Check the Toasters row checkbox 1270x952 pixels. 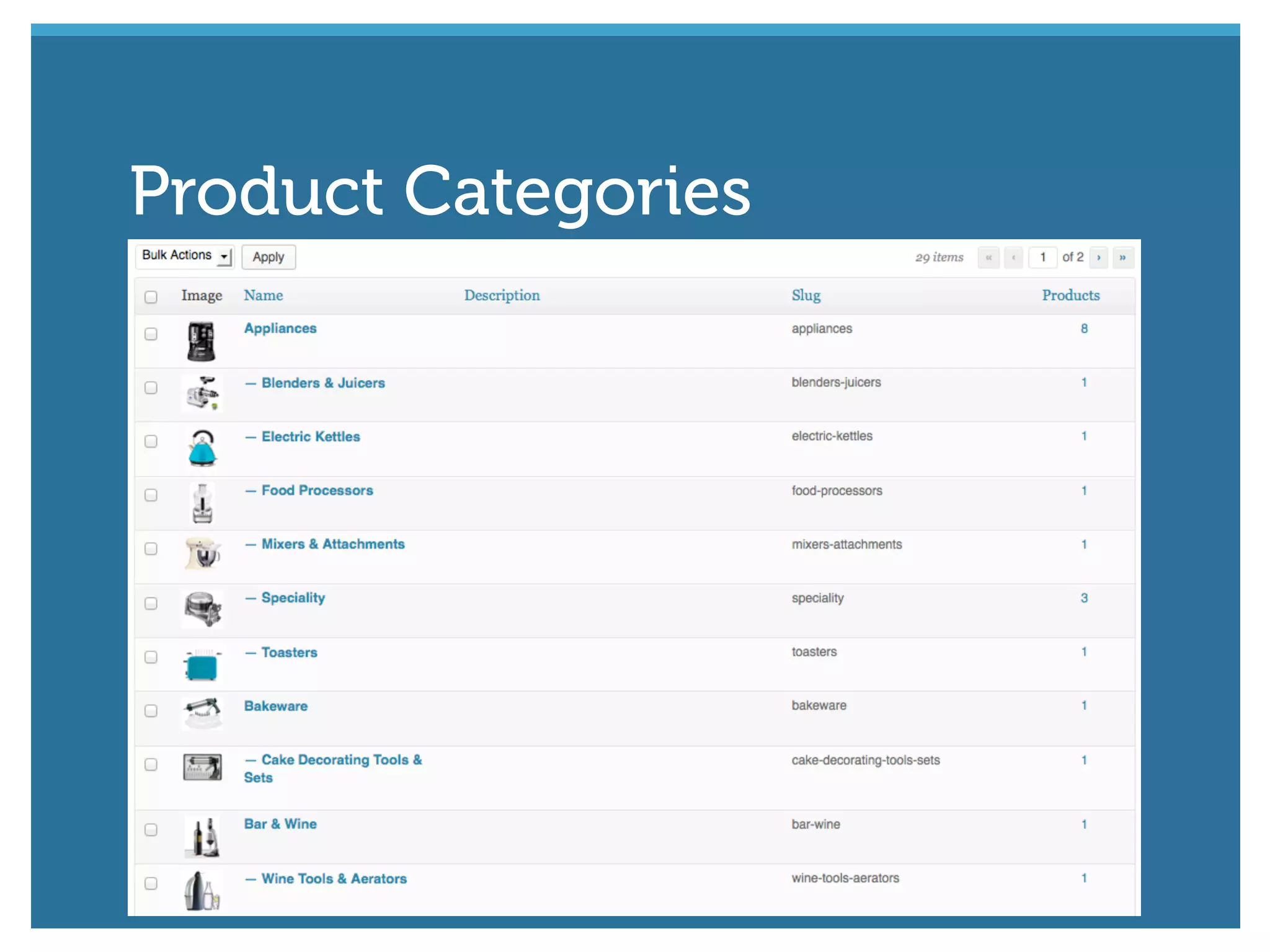[151, 657]
